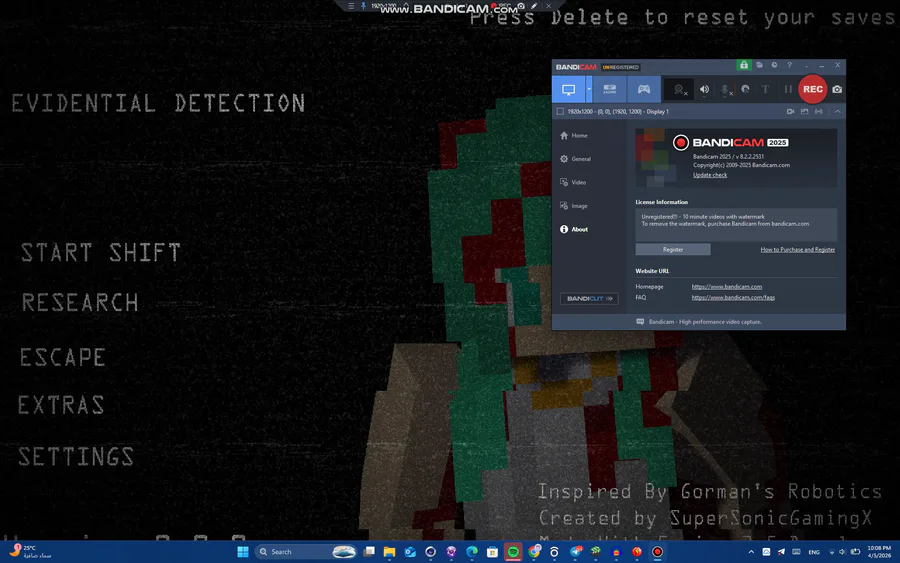Click the BANDICUT button
Viewport: 900px width, 563px height.
[x=589, y=298]
